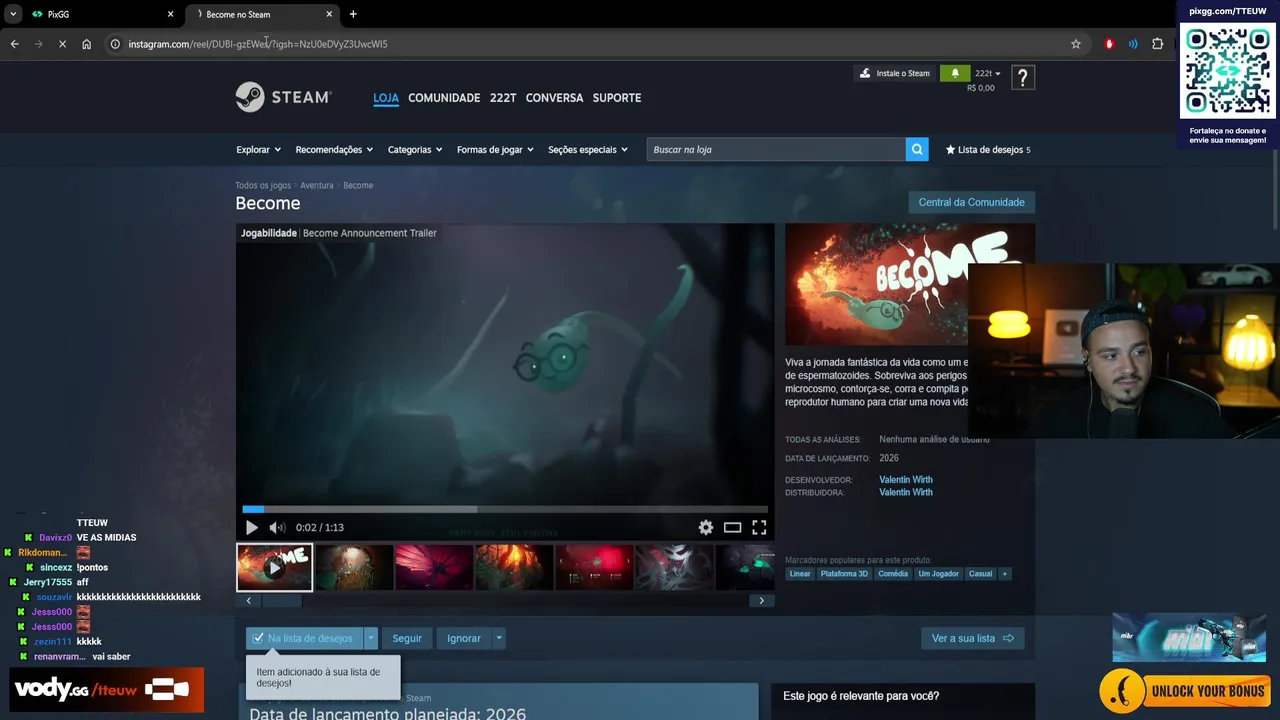Image resolution: width=1280 pixels, height=720 pixels.
Task: Mute the trailer volume icon
Action: tap(277, 528)
